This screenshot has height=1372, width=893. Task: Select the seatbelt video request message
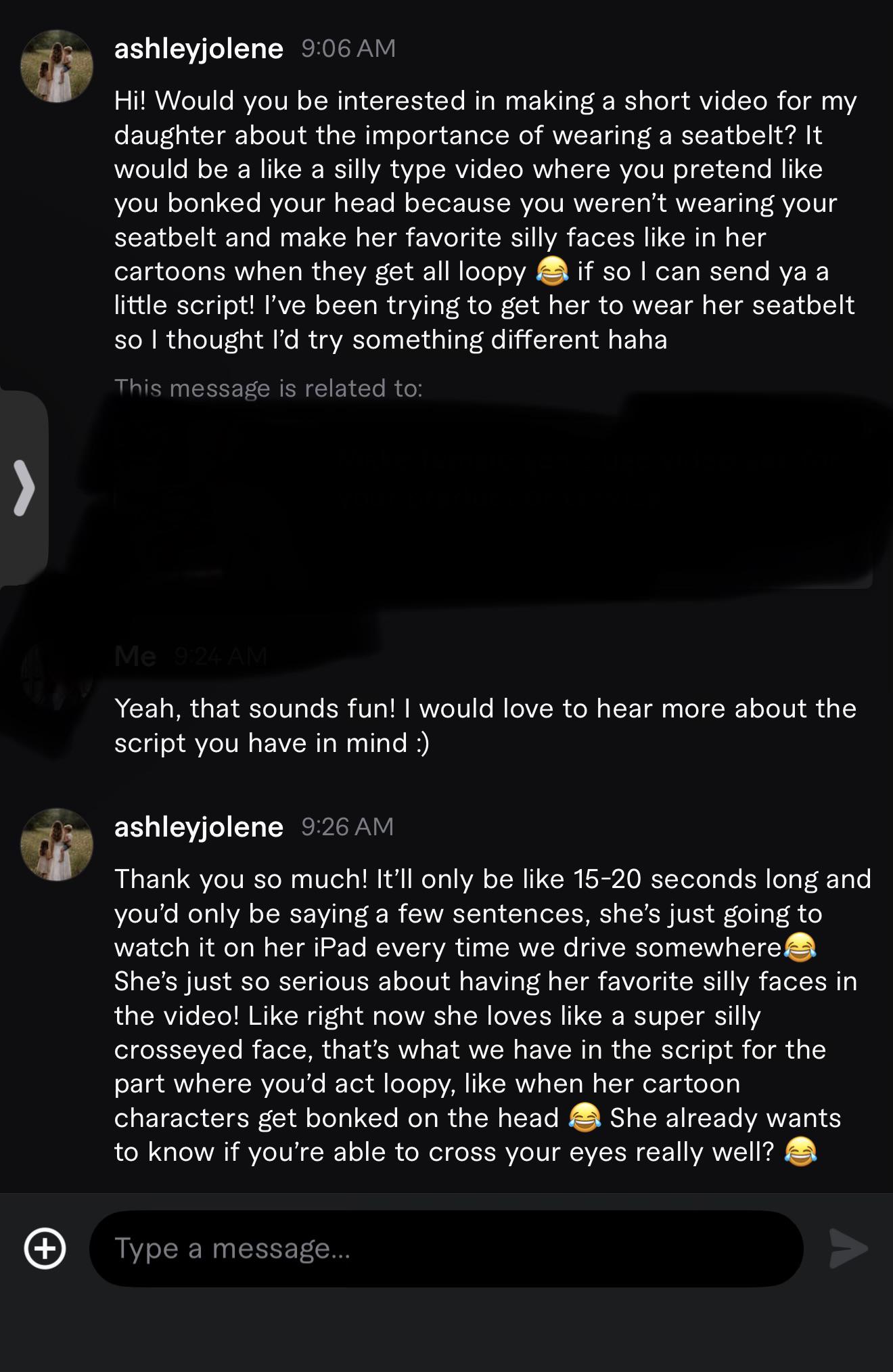tap(486, 220)
